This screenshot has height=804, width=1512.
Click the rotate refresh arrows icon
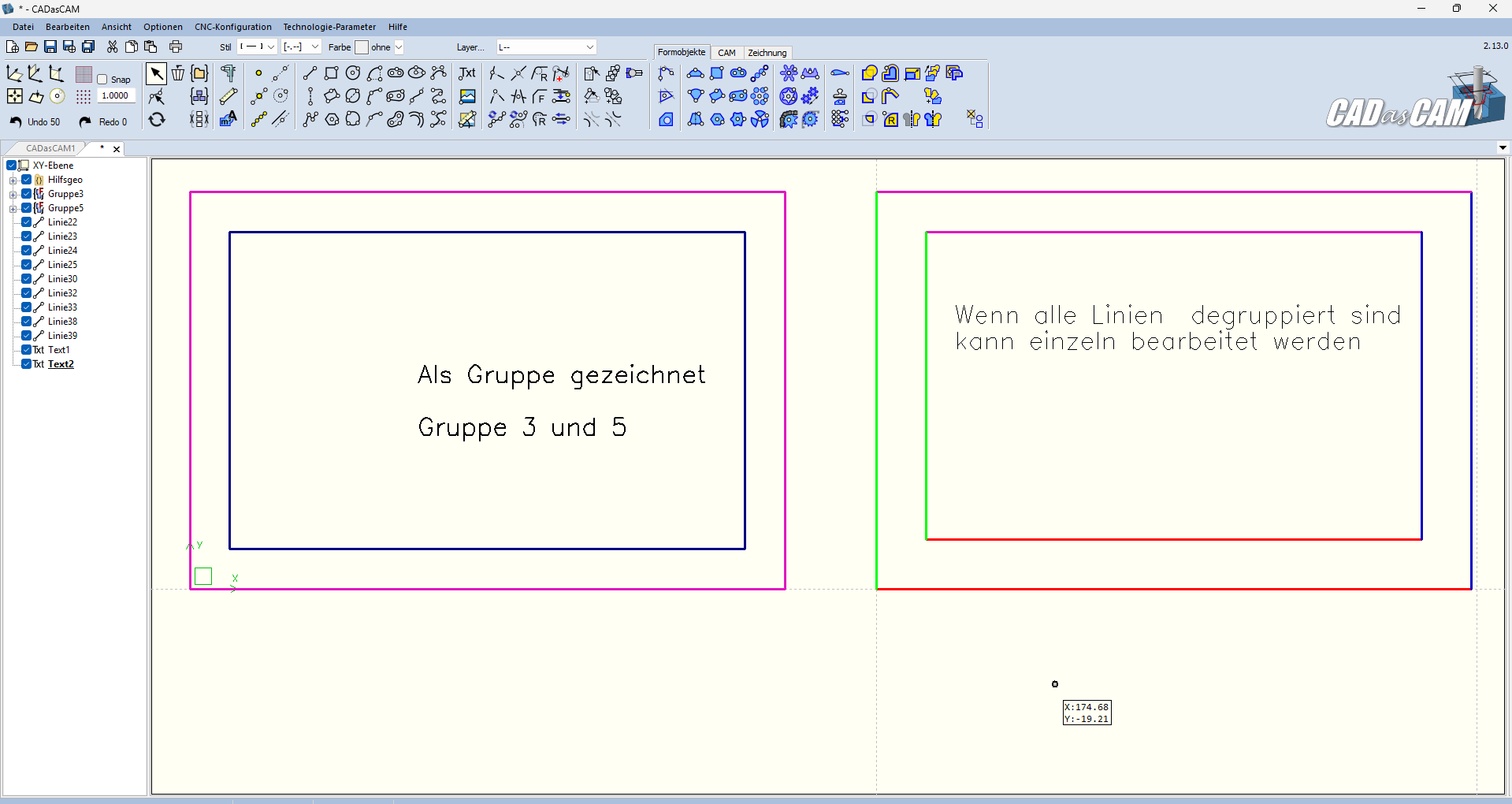(x=157, y=120)
